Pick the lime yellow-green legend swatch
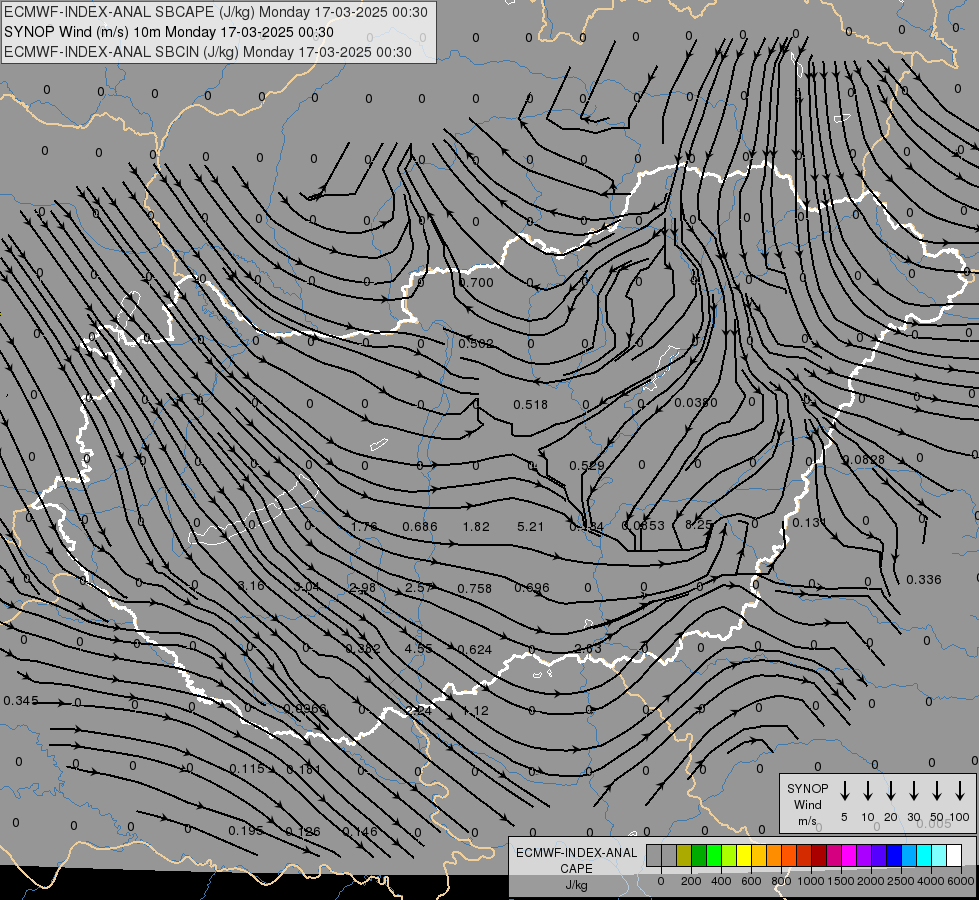Image resolution: width=979 pixels, height=900 pixels. click(x=729, y=856)
